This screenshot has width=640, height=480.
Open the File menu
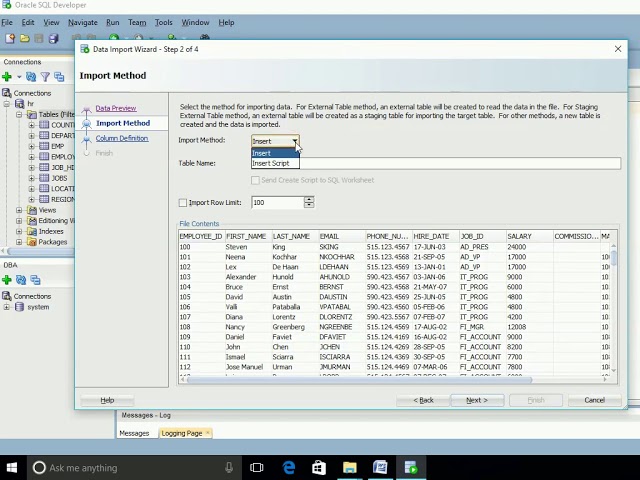coord(7,22)
